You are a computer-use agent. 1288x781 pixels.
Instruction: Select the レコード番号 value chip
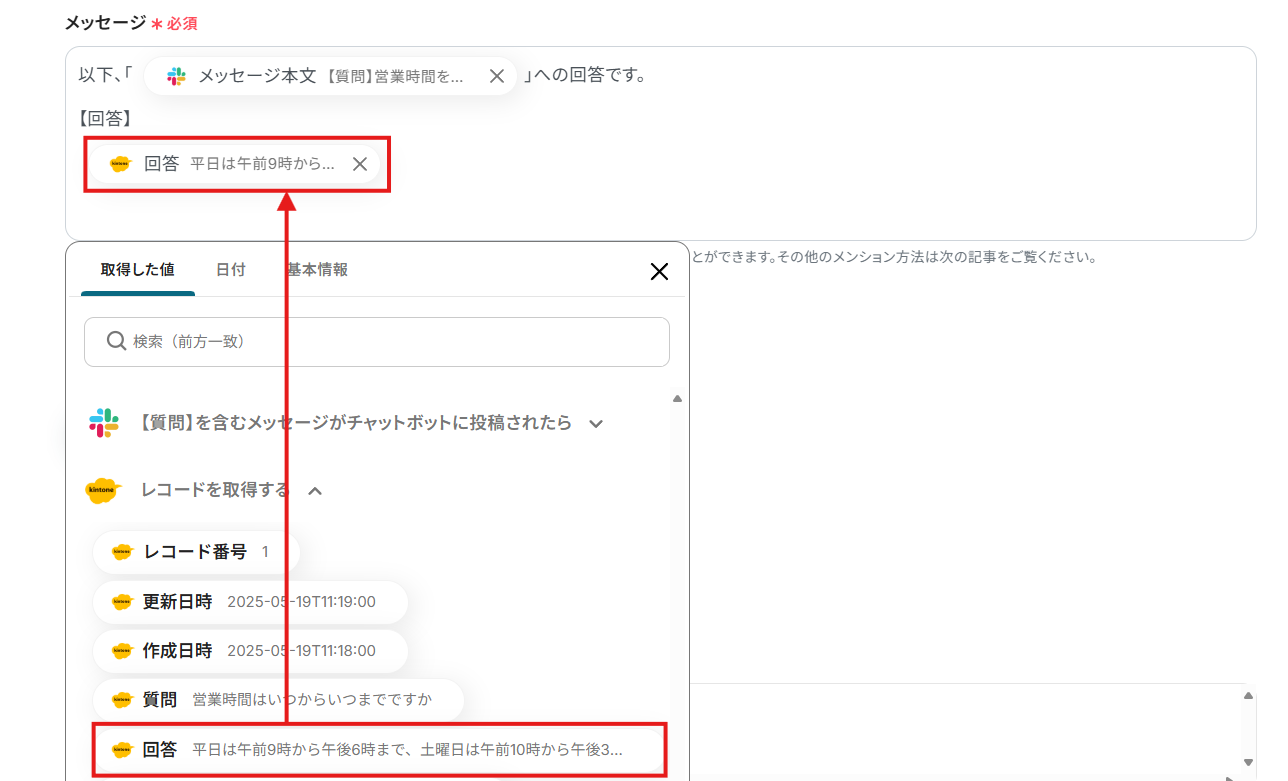(x=197, y=552)
